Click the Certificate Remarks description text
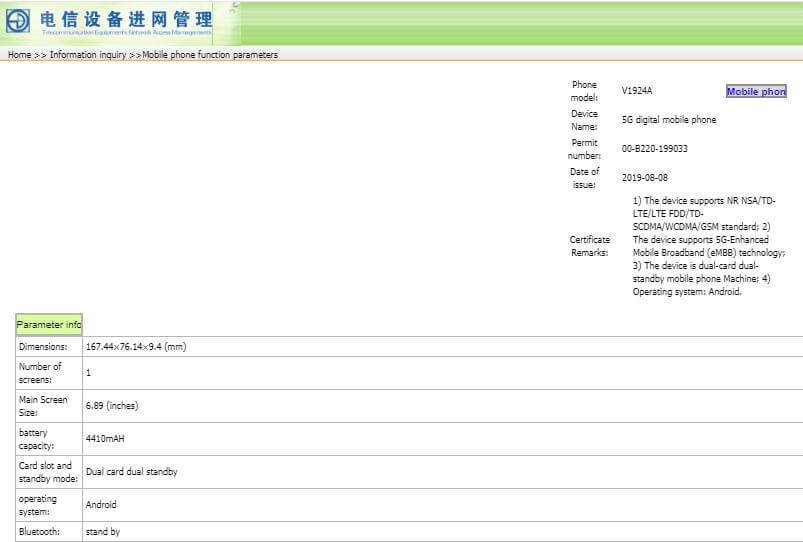The image size is (803, 542). 708,246
